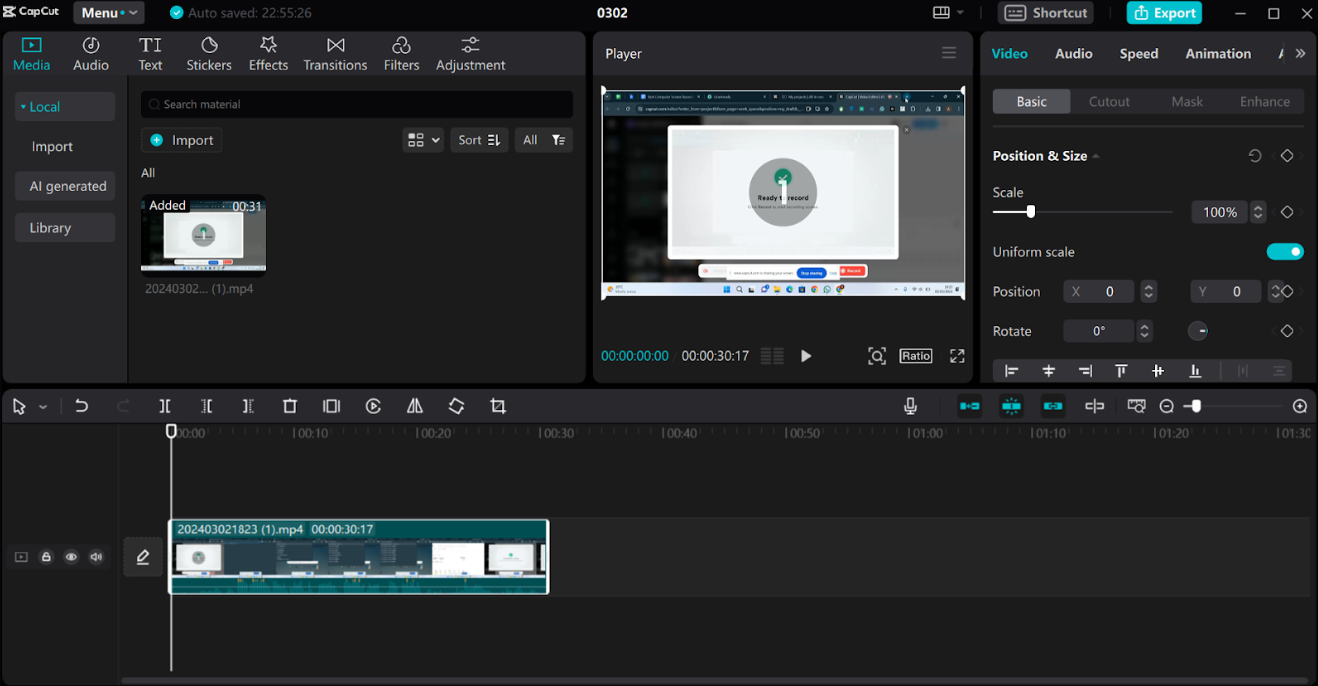Image resolution: width=1318 pixels, height=686 pixels.
Task: Toggle clip linkage
Action: click(1053, 406)
